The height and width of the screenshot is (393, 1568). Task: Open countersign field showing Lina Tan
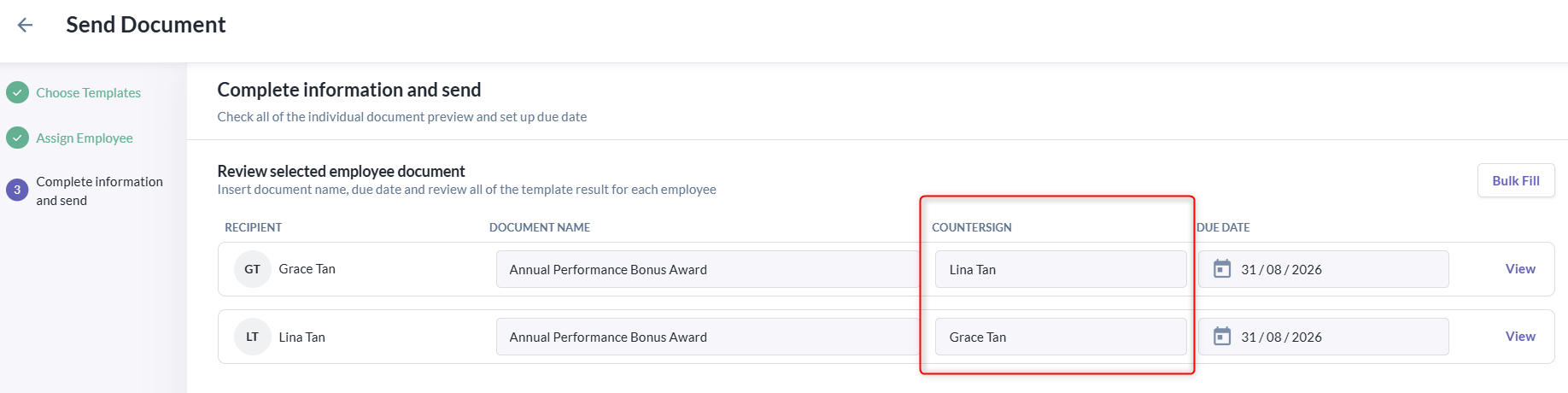[x=1061, y=269]
